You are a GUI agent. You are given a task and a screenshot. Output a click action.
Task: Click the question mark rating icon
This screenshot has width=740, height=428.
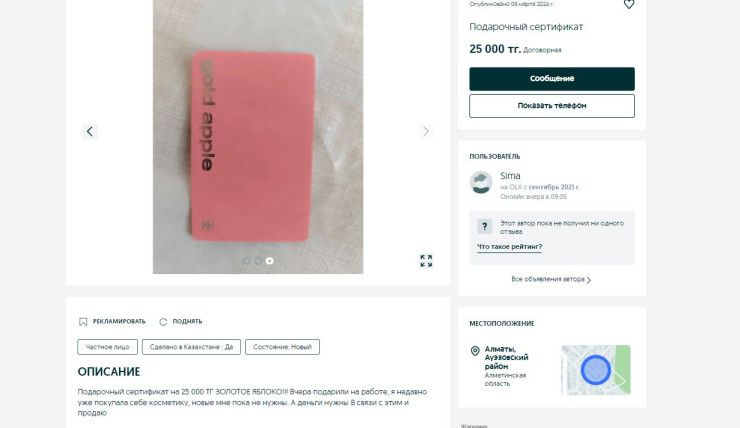[484, 226]
